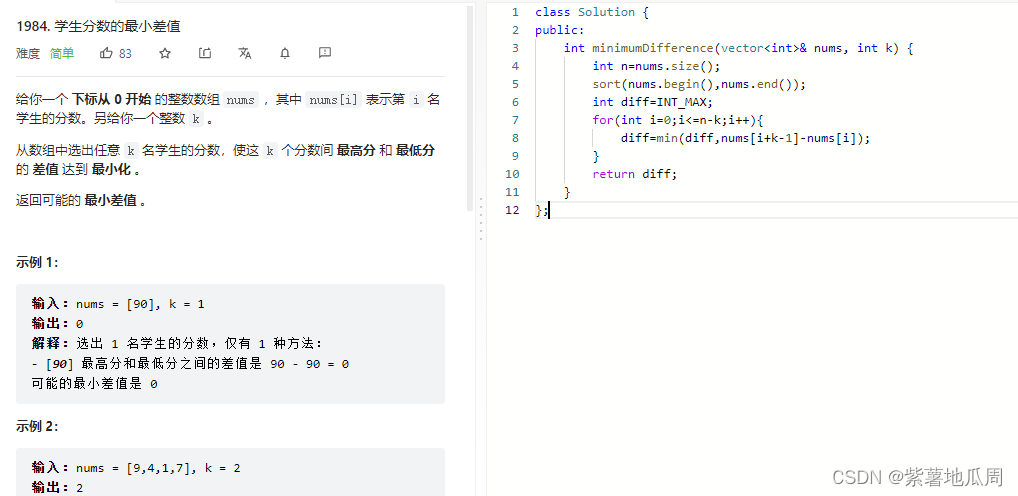Click the share icon
This screenshot has width=1018, height=496.
click(x=205, y=53)
